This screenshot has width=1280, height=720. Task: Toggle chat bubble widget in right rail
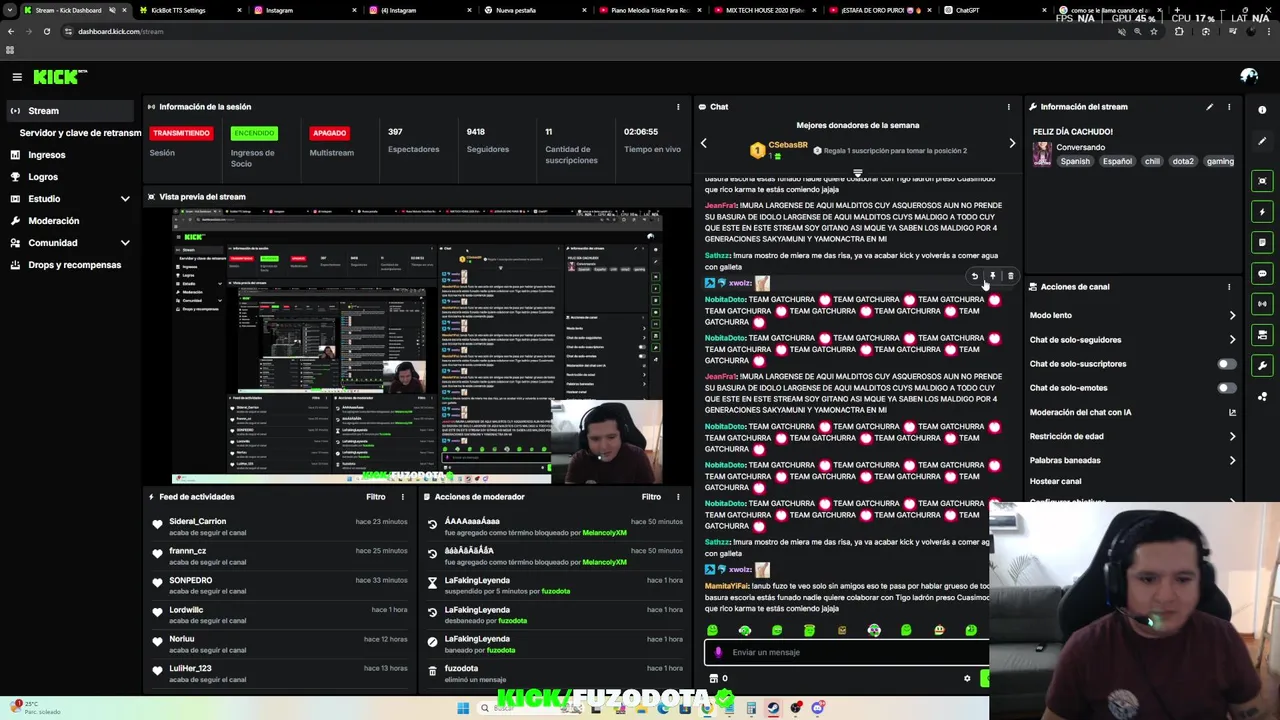click(1262, 273)
